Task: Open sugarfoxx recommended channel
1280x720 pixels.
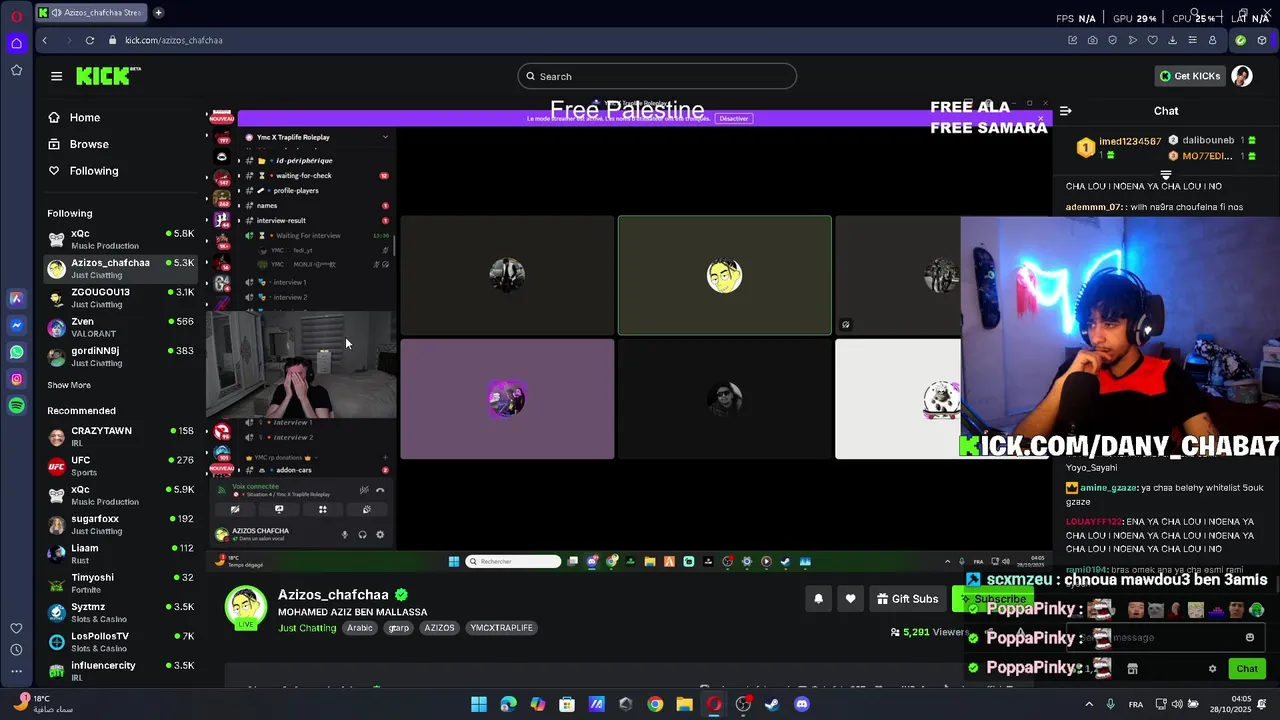Action: click(120, 524)
